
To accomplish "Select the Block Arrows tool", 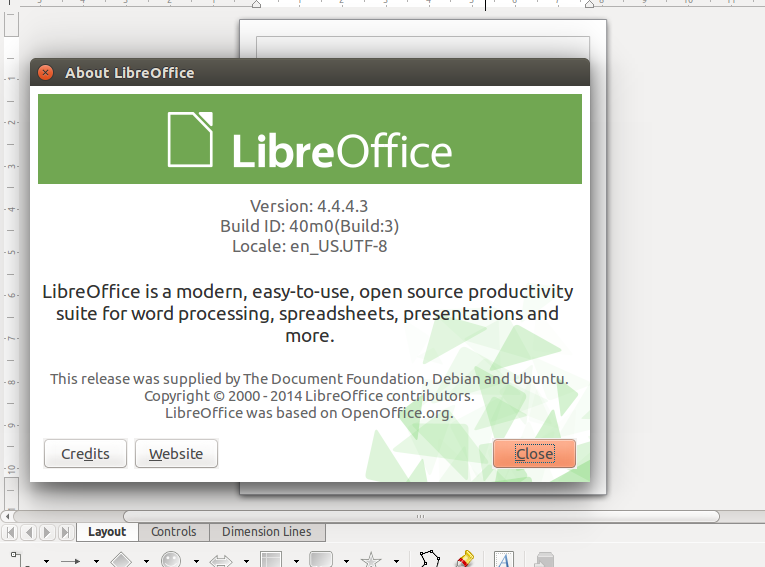I will click(x=221, y=561).
